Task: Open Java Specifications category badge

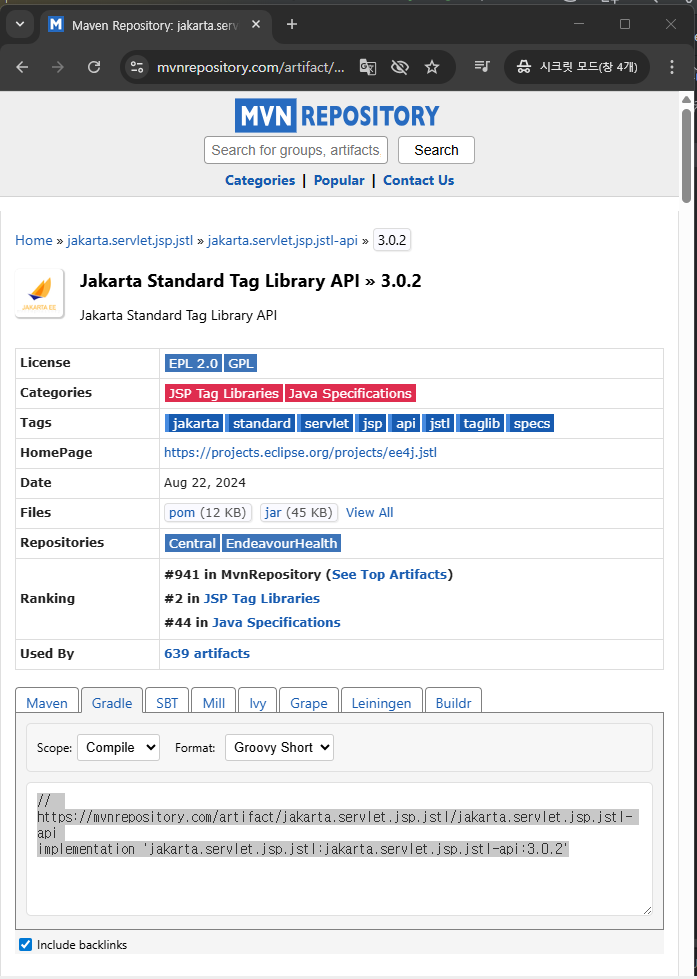Action: click(350, 393)
